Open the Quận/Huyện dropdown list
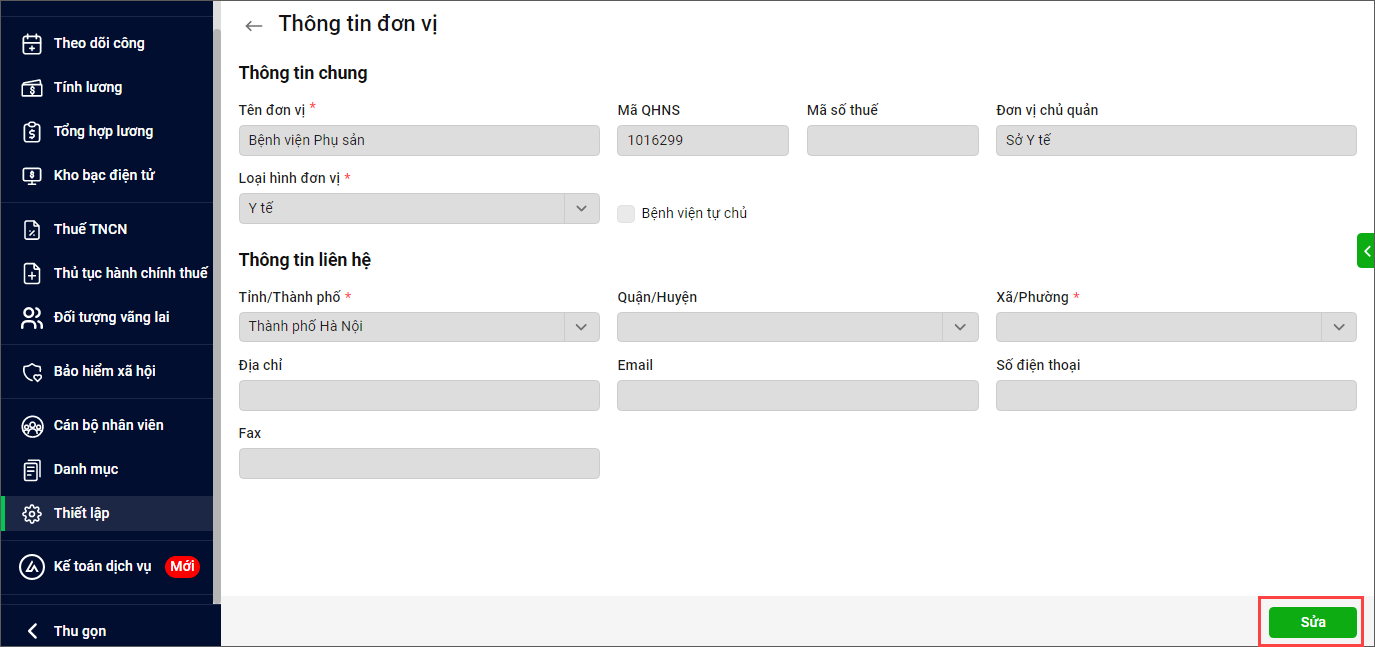Viewport: 1375px width, 647px height. (x=960, y=327)
